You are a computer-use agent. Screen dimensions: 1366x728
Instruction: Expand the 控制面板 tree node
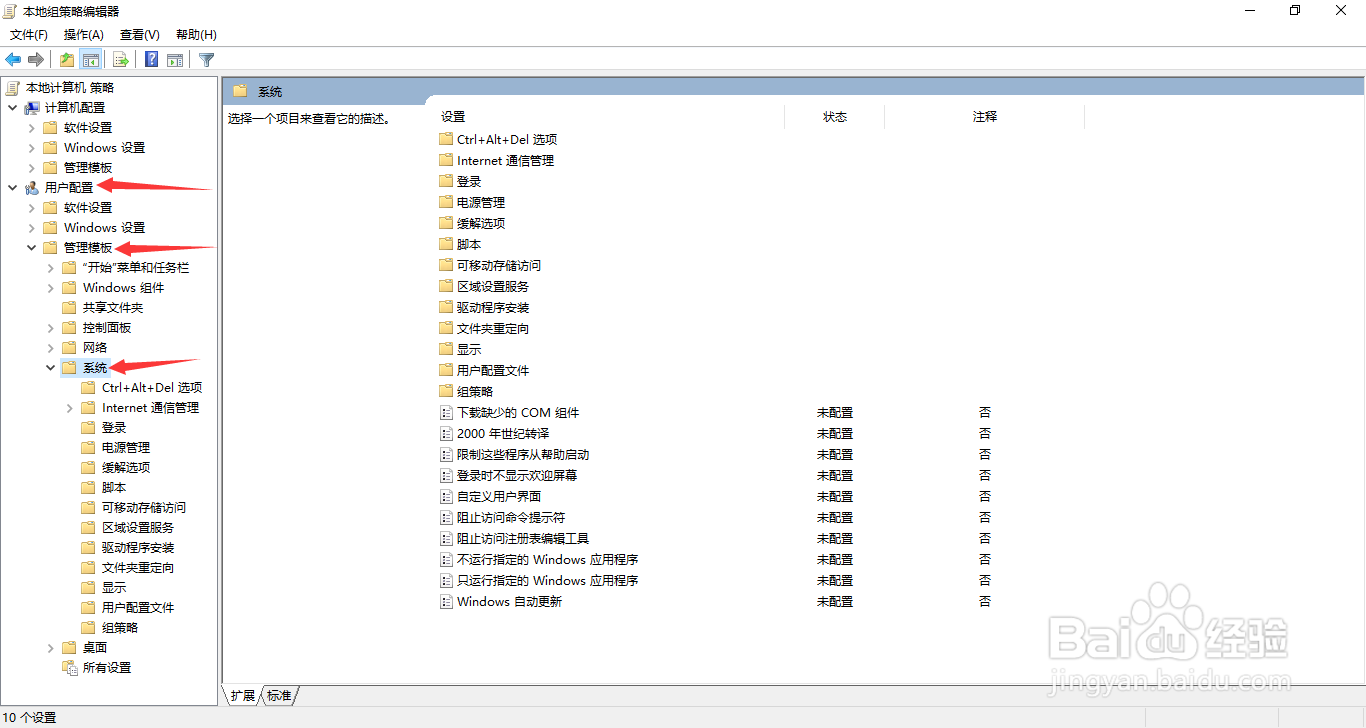[x=50, y=327]
